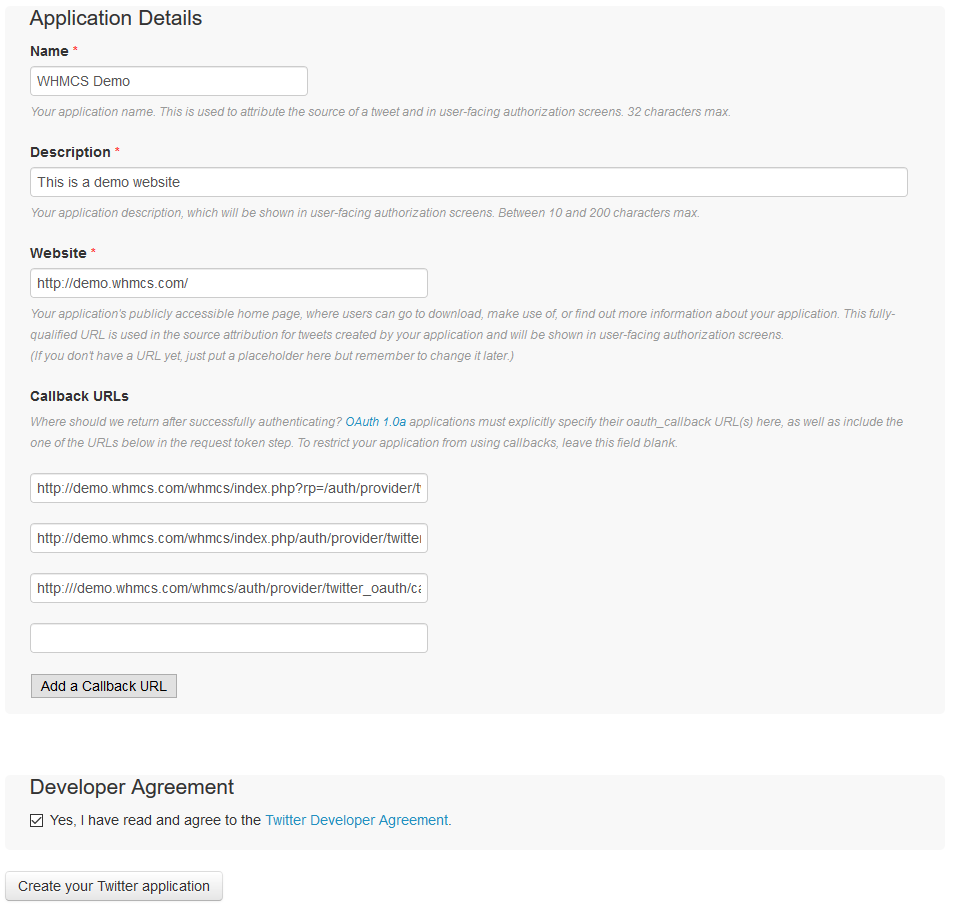Select the callback URL field containing index.php?rp=
The height and width of the screenshot is (907, 953).
(x=229, y=488)
